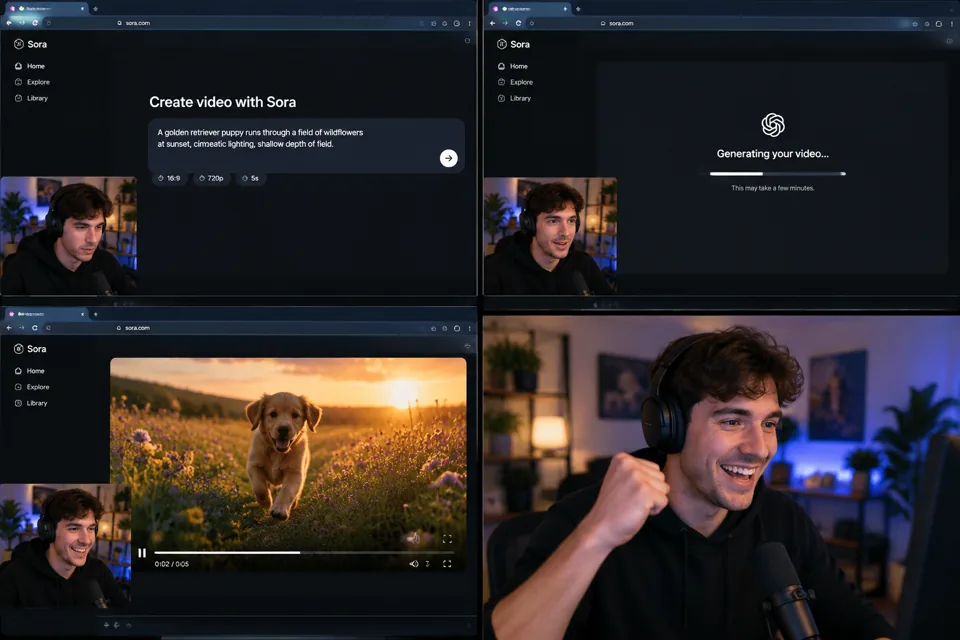Click the 0:02 / 0:05 timestamp
This screenshot has width=960, height=640.
click(171, 564)
